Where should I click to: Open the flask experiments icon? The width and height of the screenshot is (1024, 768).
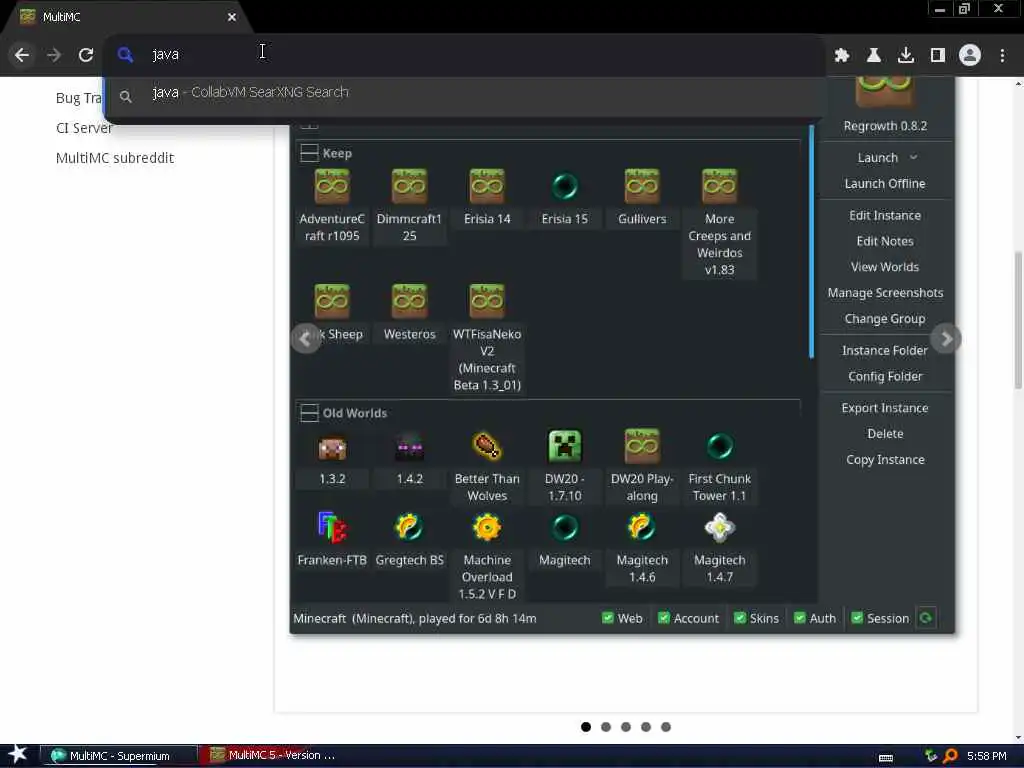click(874, 56)
